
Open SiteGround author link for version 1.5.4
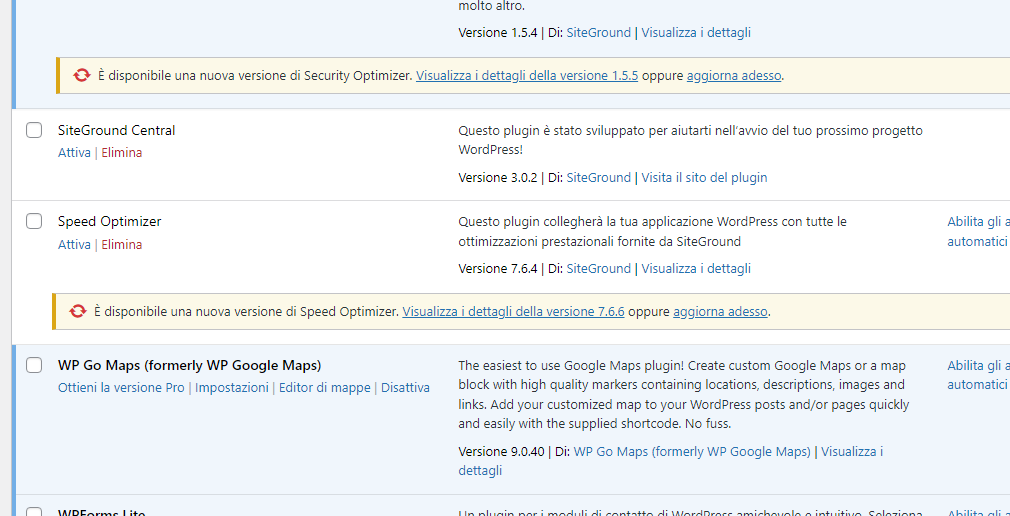598,32
